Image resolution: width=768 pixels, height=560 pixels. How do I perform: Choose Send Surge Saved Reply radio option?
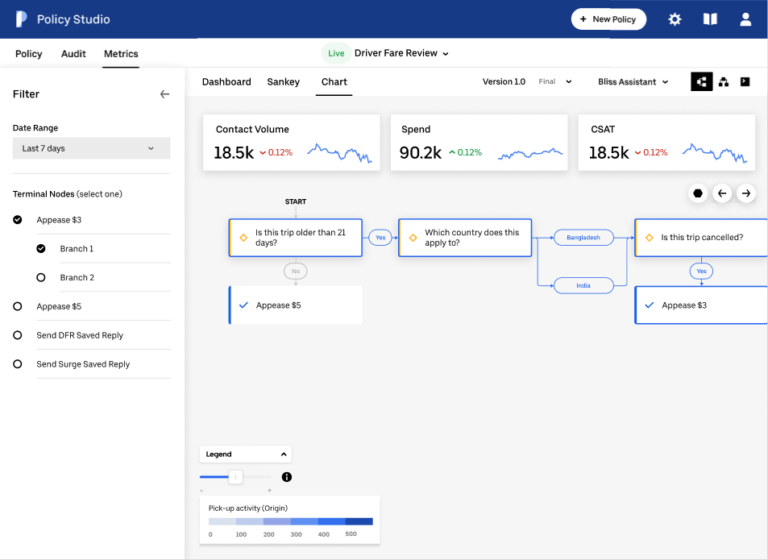click(17, 364)
